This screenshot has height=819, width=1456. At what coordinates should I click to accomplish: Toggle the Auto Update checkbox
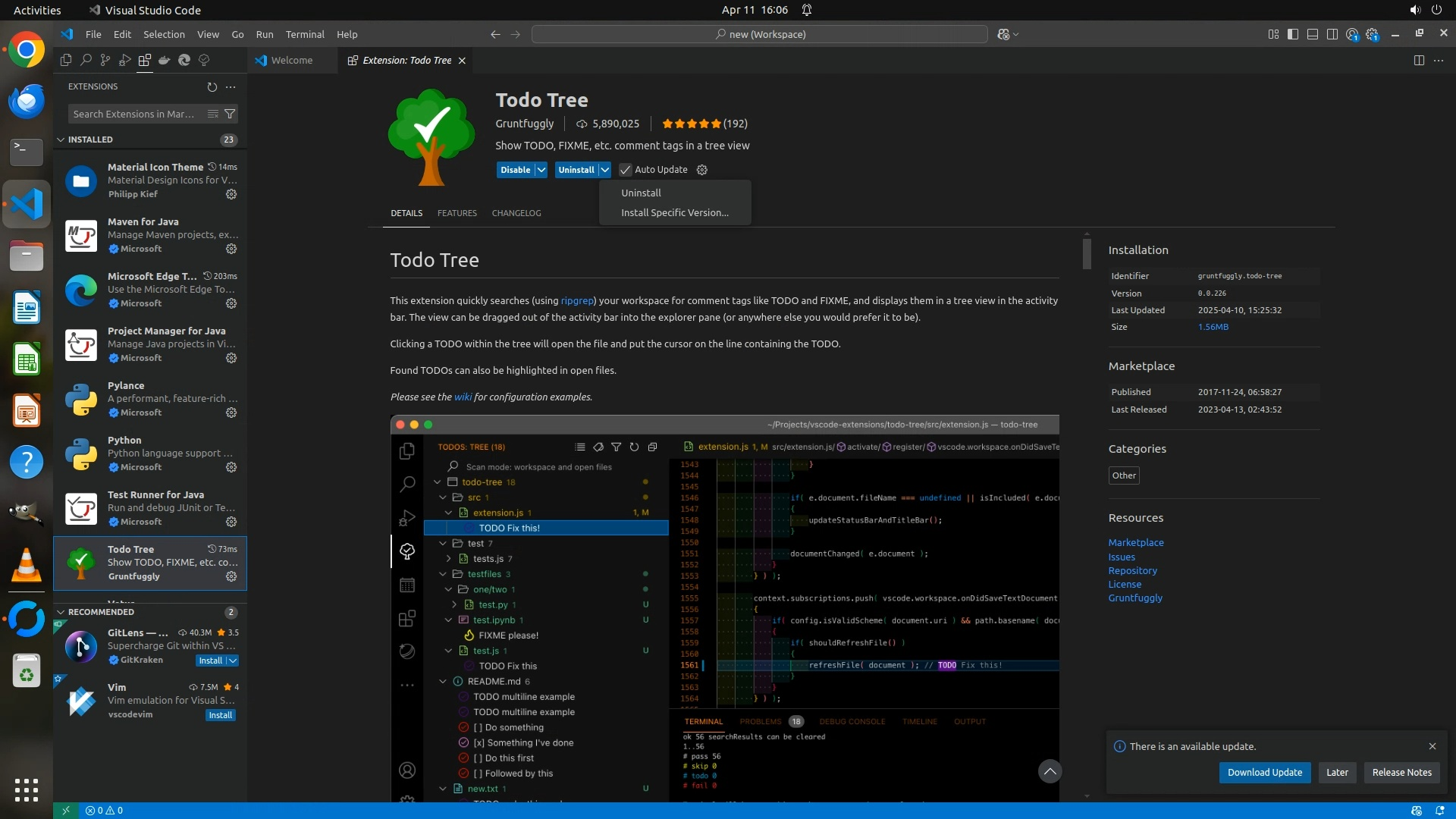coord(626,170)
